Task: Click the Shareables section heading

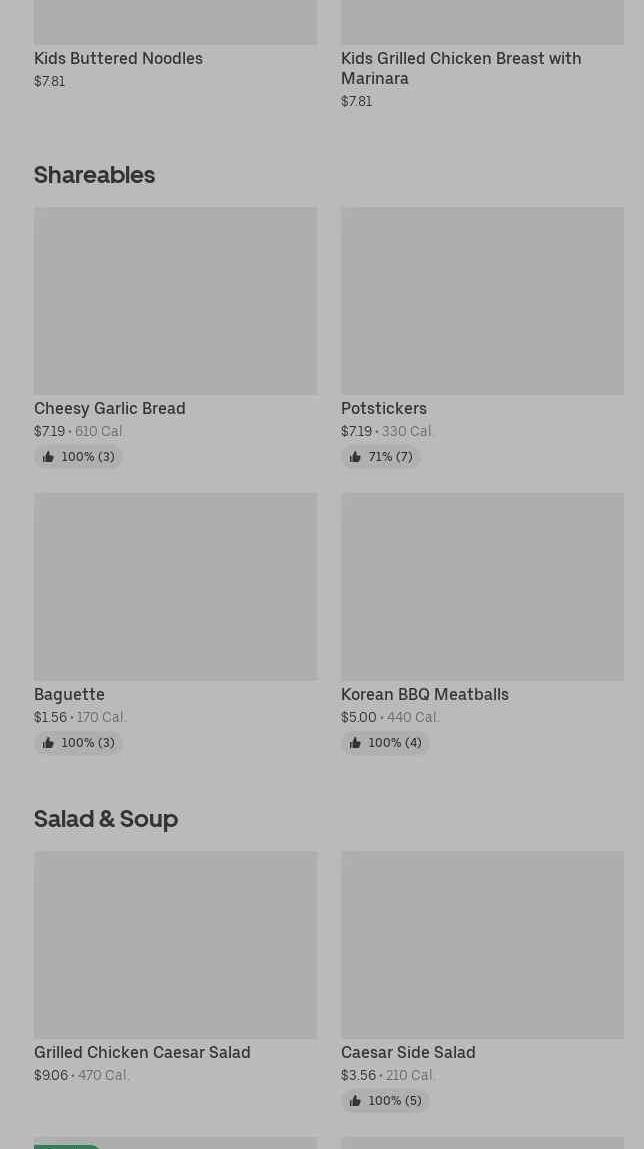Action: [95, 175]
